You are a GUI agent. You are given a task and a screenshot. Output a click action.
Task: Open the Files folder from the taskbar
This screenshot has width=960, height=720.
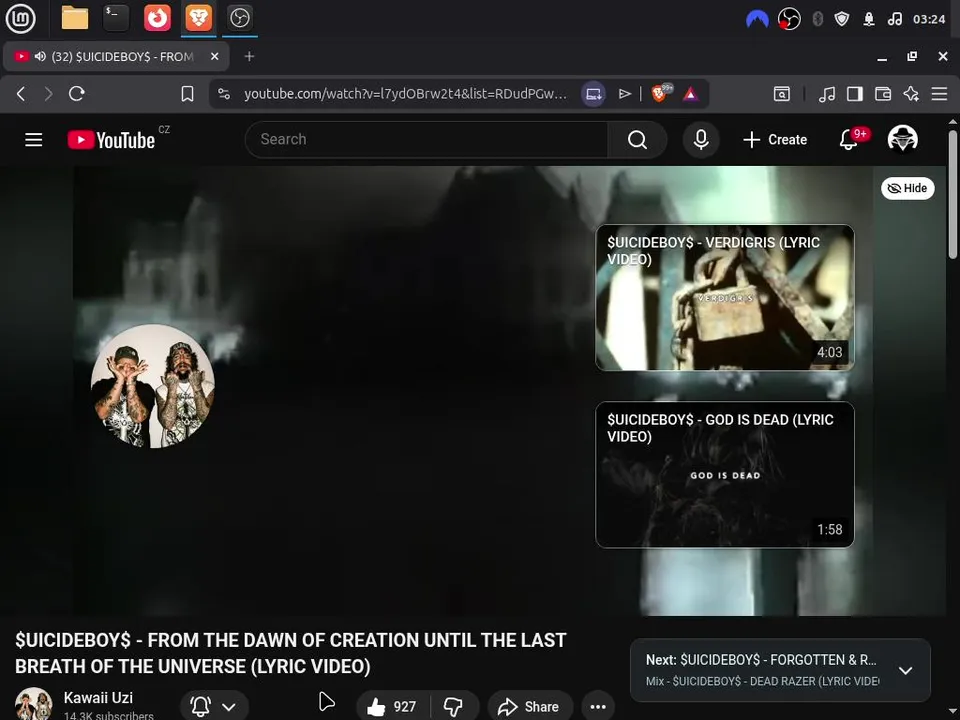75,18
